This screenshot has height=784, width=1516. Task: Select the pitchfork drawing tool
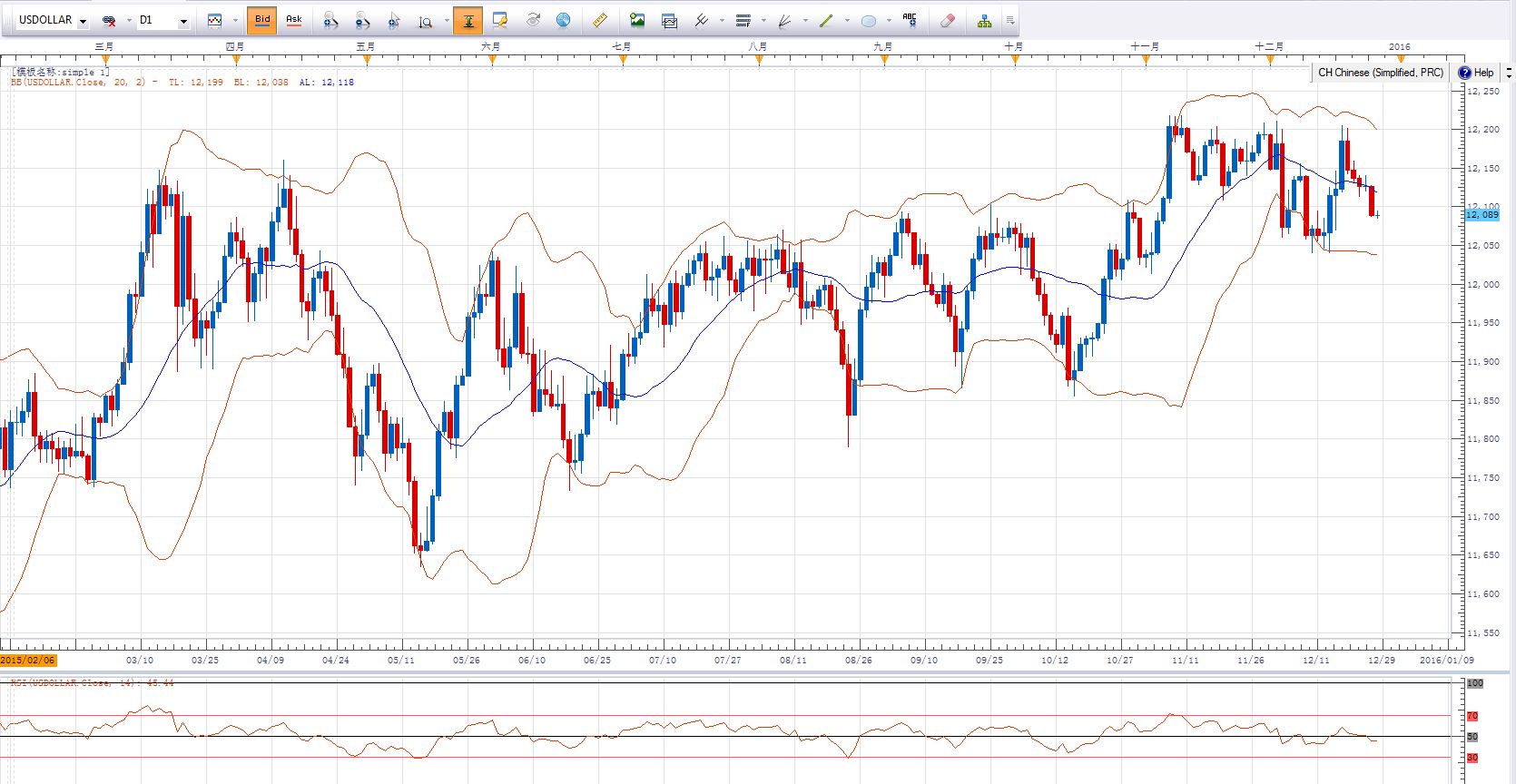pos(702,20)
